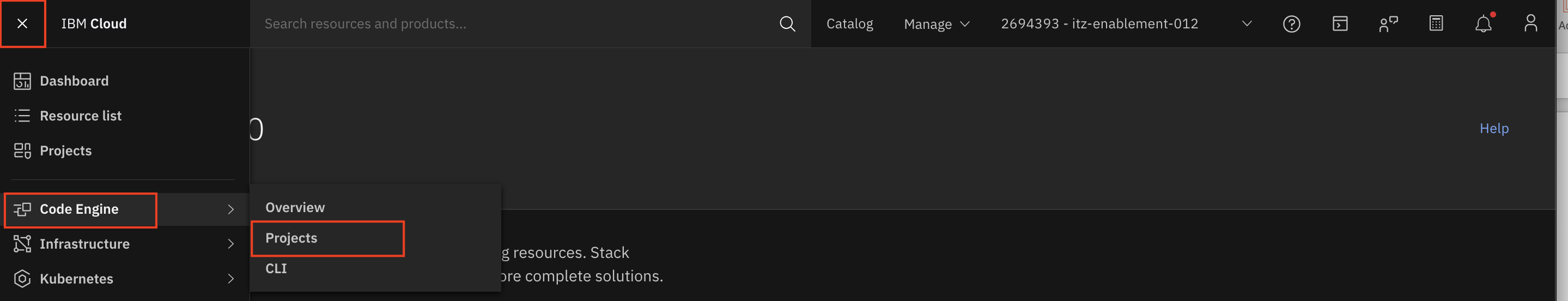Image resolution: width=1568 pixels, height=301 pixels.
Task: Expand the Infrastructure submenu chevron
Action: point(230,244)
